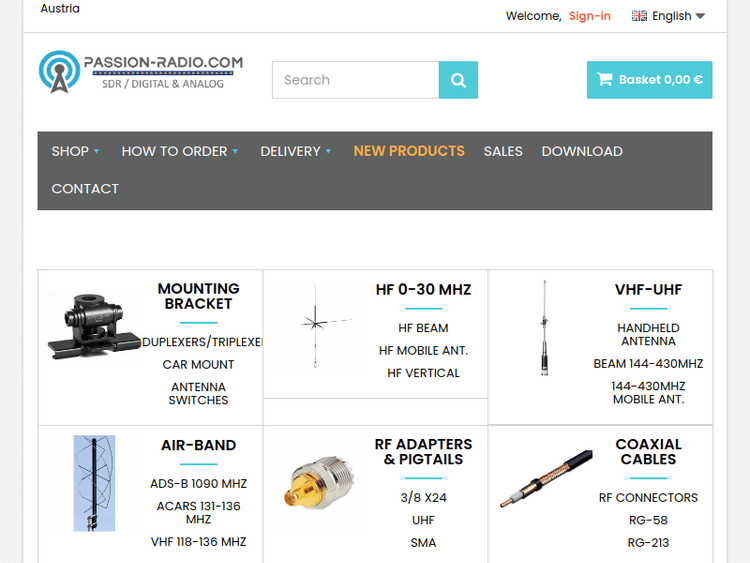This screenshot has width=750, height=563.
Task: Go to NEW PRODUCTS page
Action: [409, 151]
